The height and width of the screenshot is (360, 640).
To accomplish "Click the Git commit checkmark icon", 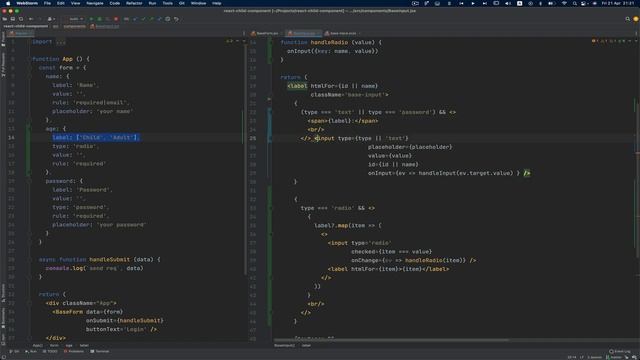I will pyautogui.click(x=143, y=19).
